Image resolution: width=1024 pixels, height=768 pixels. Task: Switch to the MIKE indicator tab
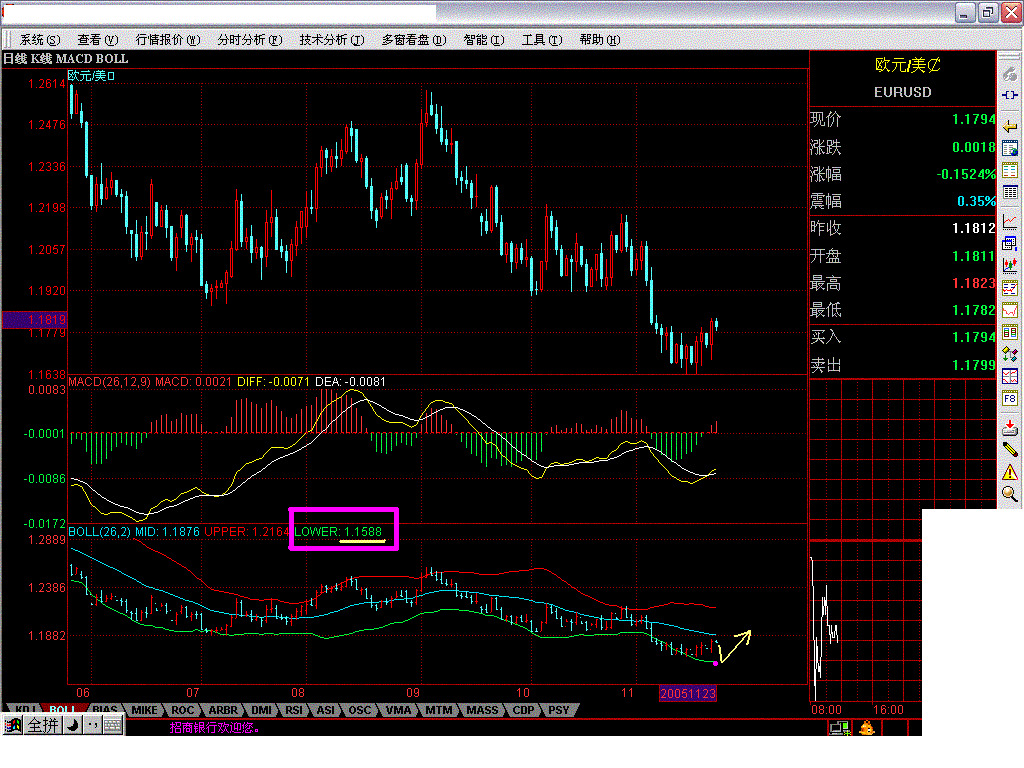[x=144, y=710]
